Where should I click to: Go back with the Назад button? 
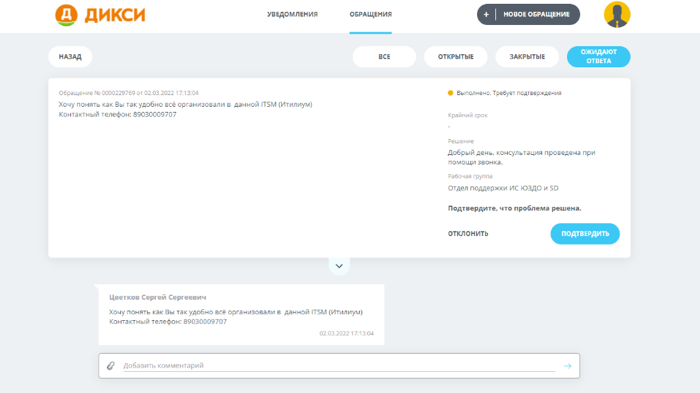[70, 57]
